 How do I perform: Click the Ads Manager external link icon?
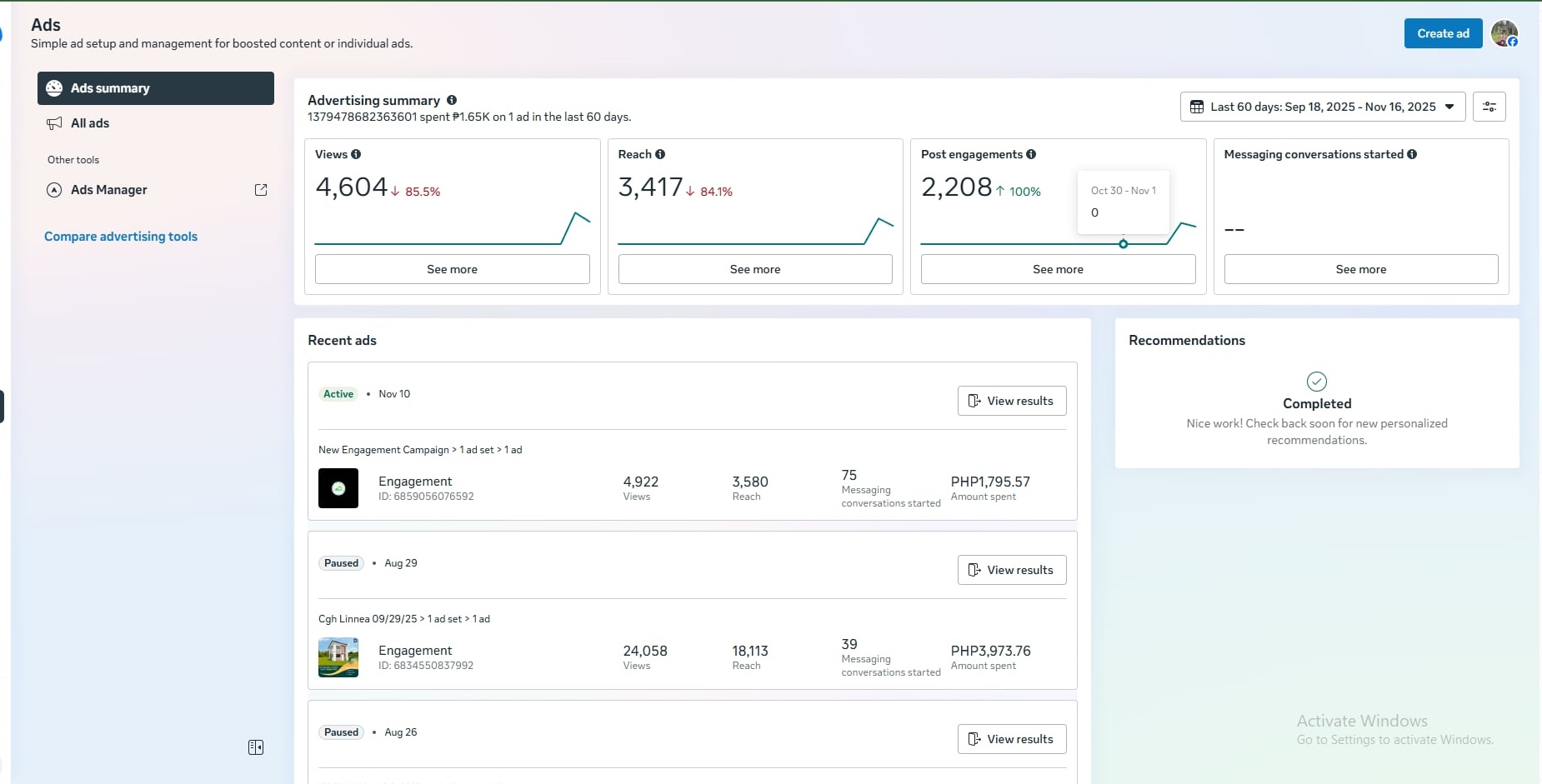pyautogui.click(x=261, y=190)
